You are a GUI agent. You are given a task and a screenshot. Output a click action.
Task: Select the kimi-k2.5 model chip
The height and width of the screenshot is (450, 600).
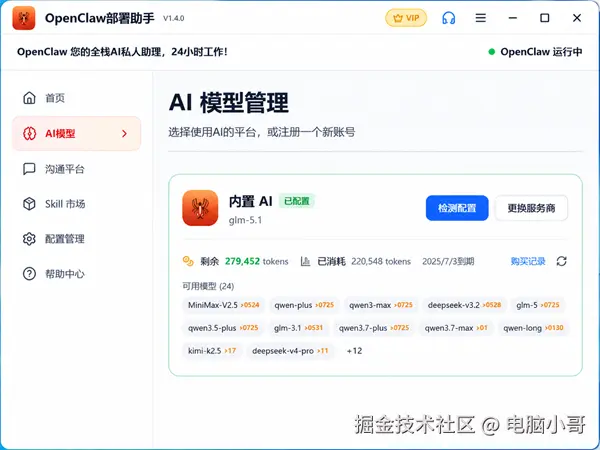212,351
